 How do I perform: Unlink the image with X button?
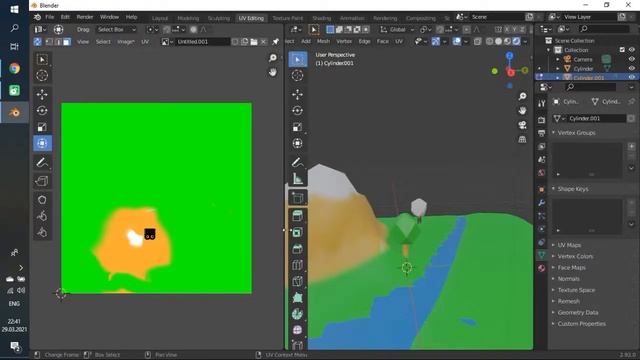click(264, 42)
